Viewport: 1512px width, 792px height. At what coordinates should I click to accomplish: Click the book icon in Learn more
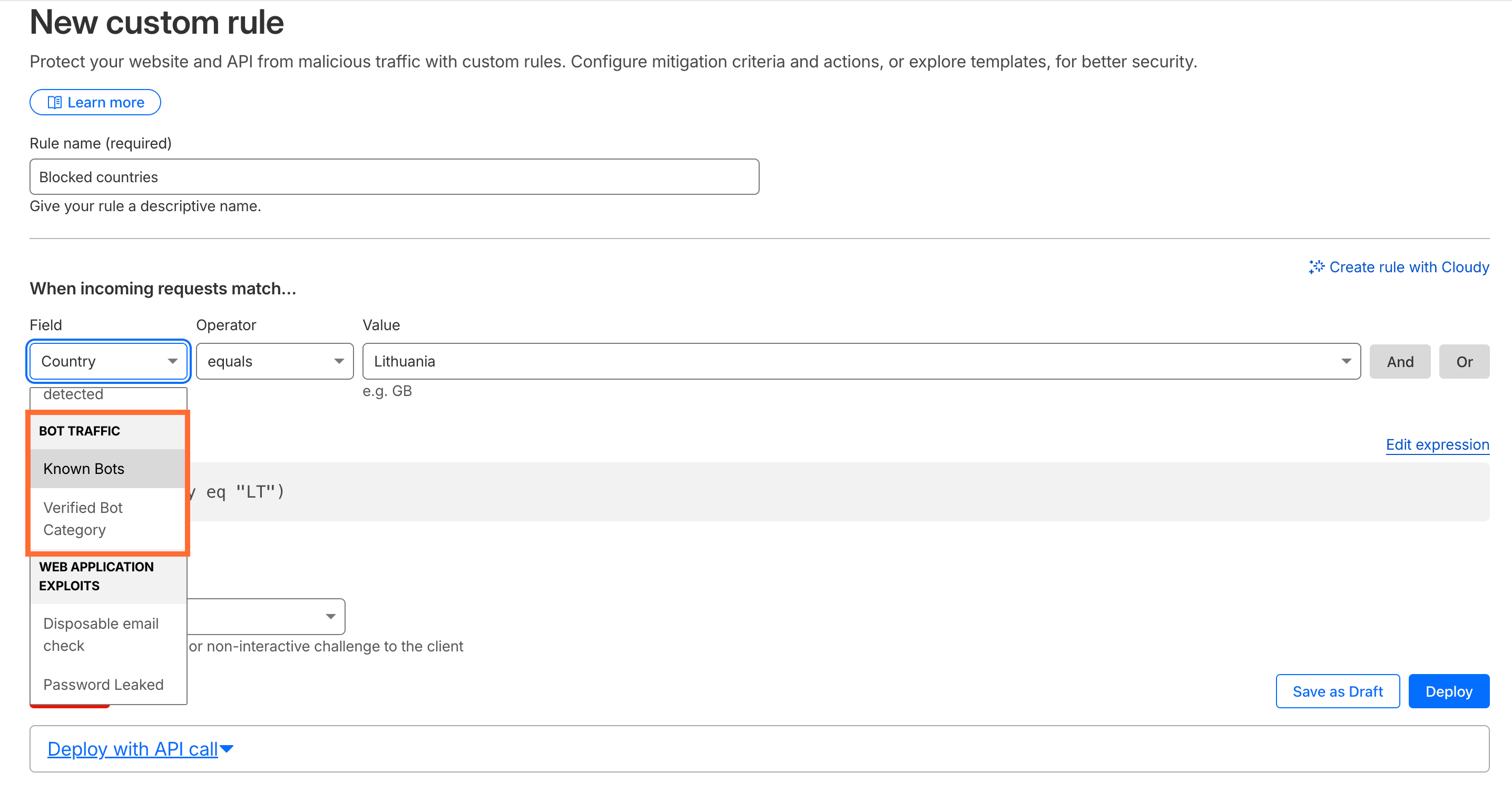(55, 102)
